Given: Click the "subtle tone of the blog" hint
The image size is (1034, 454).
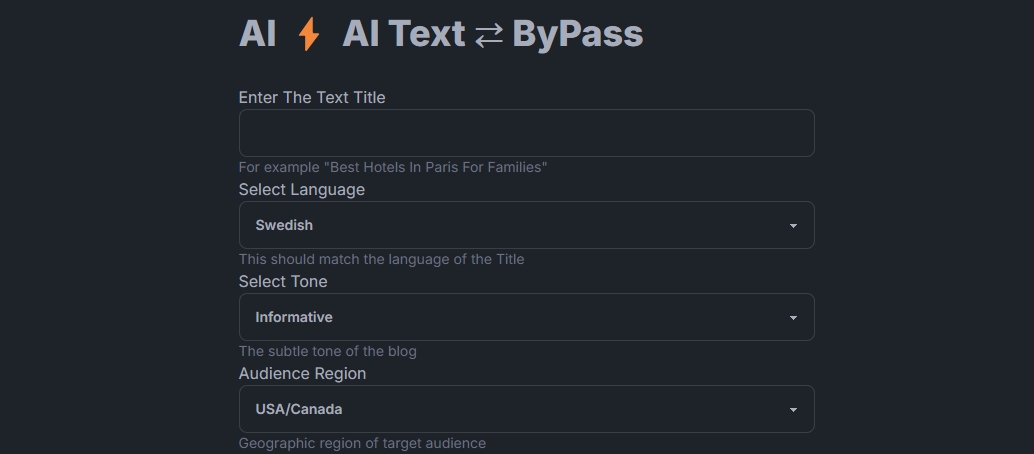Looking at the screenshot, I should 327,351.
